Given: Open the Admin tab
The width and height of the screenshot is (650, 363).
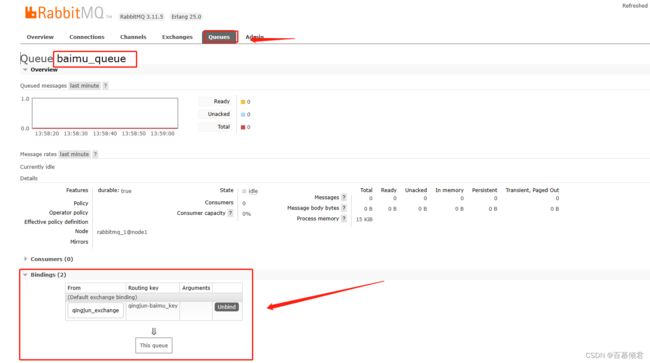Looking at the screenshot, I should (254, 37).
